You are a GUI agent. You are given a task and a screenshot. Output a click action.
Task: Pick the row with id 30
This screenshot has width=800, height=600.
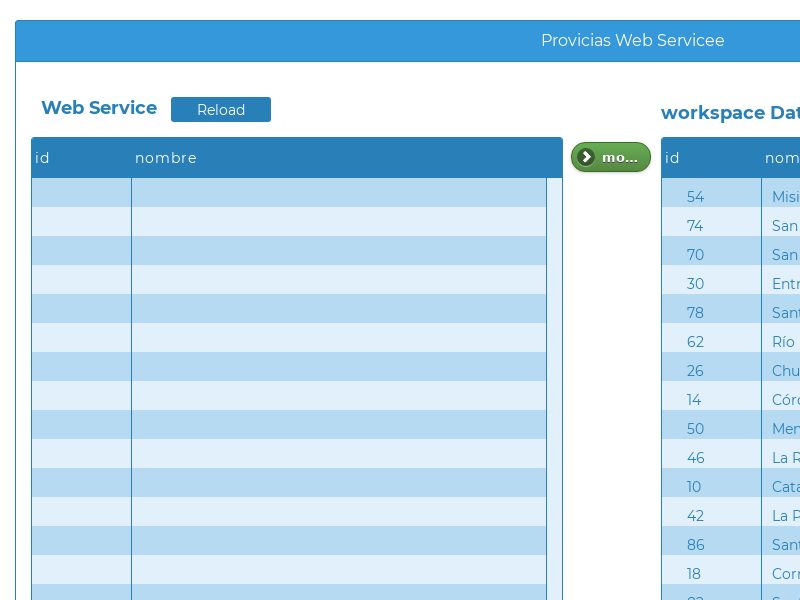click(x=730, y=284)
